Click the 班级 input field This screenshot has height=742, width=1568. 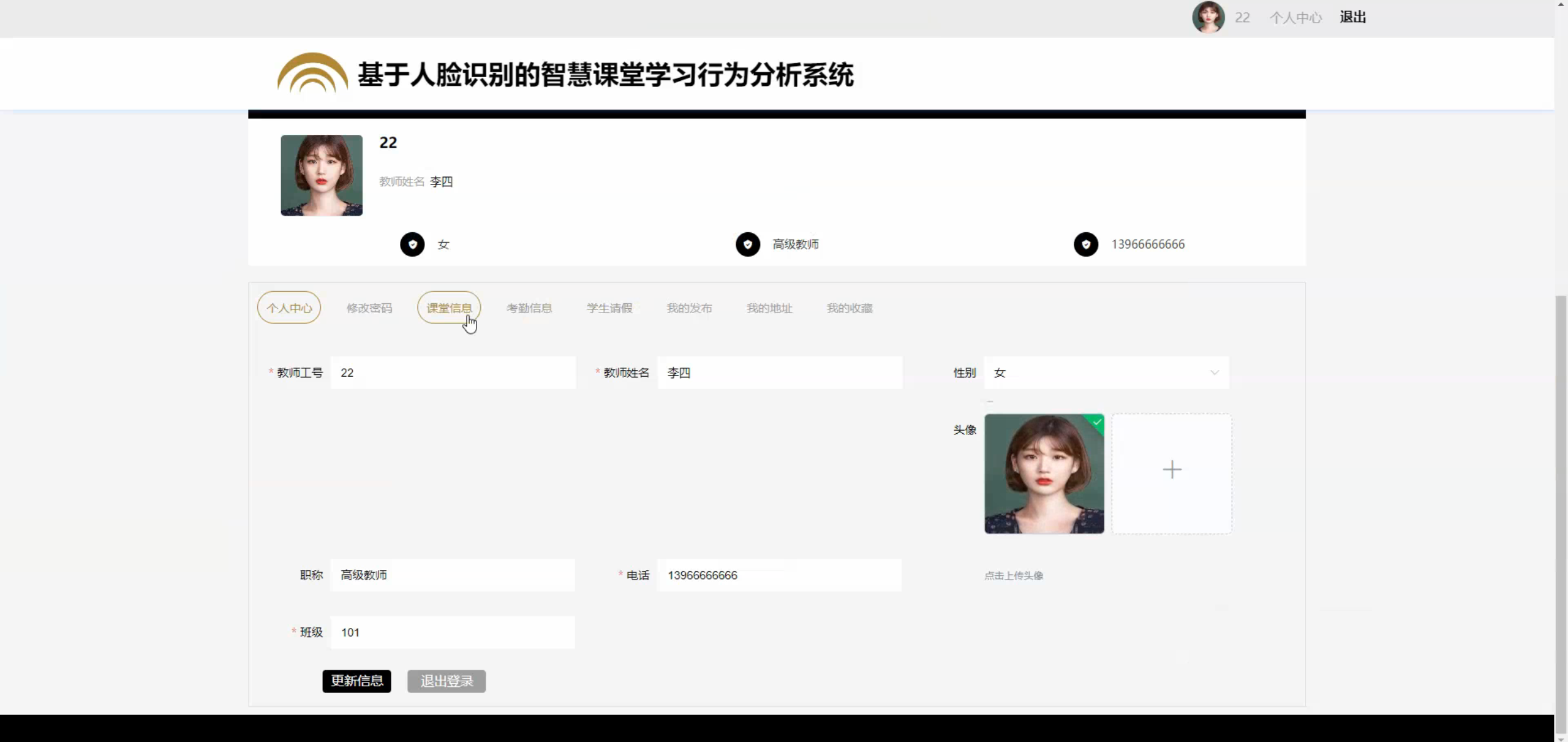click(x=452, y=632)
